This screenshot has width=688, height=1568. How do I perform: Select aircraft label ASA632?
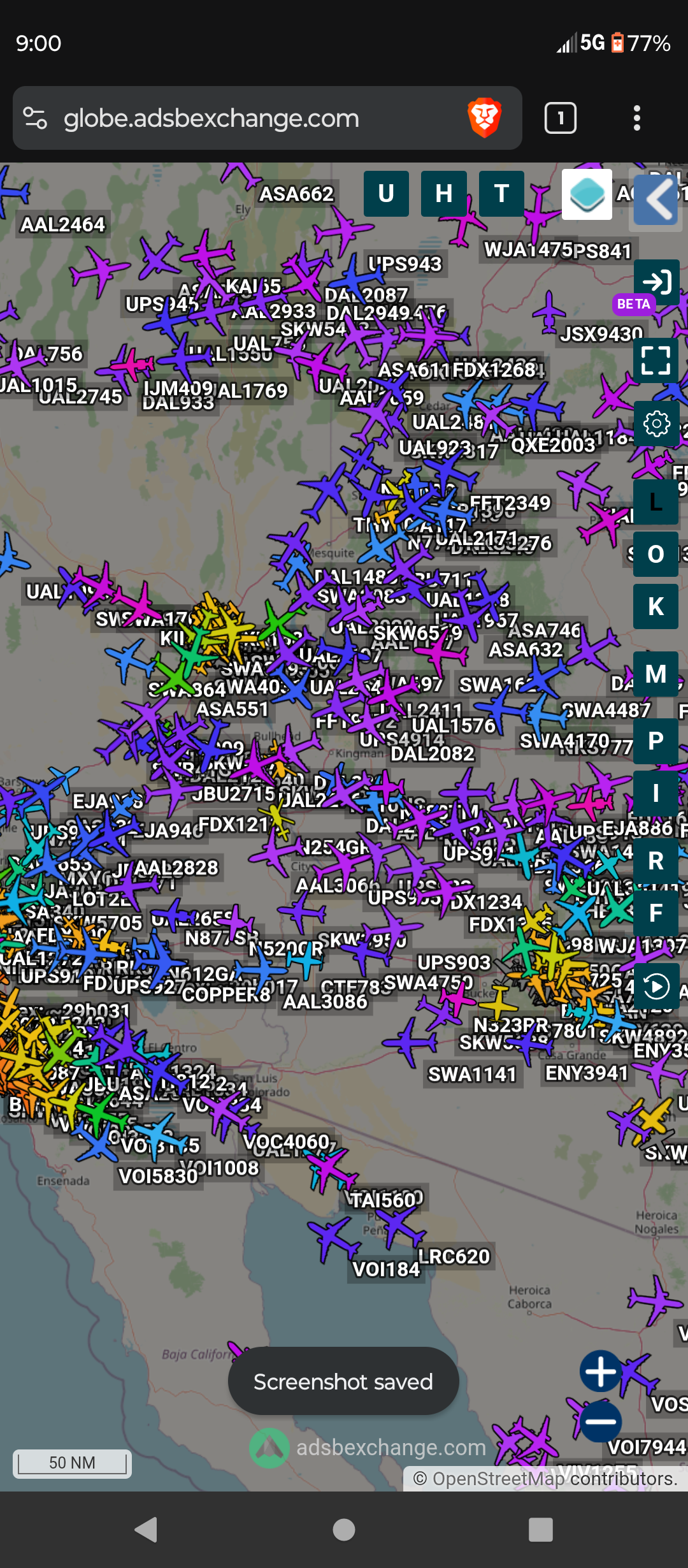526,650
